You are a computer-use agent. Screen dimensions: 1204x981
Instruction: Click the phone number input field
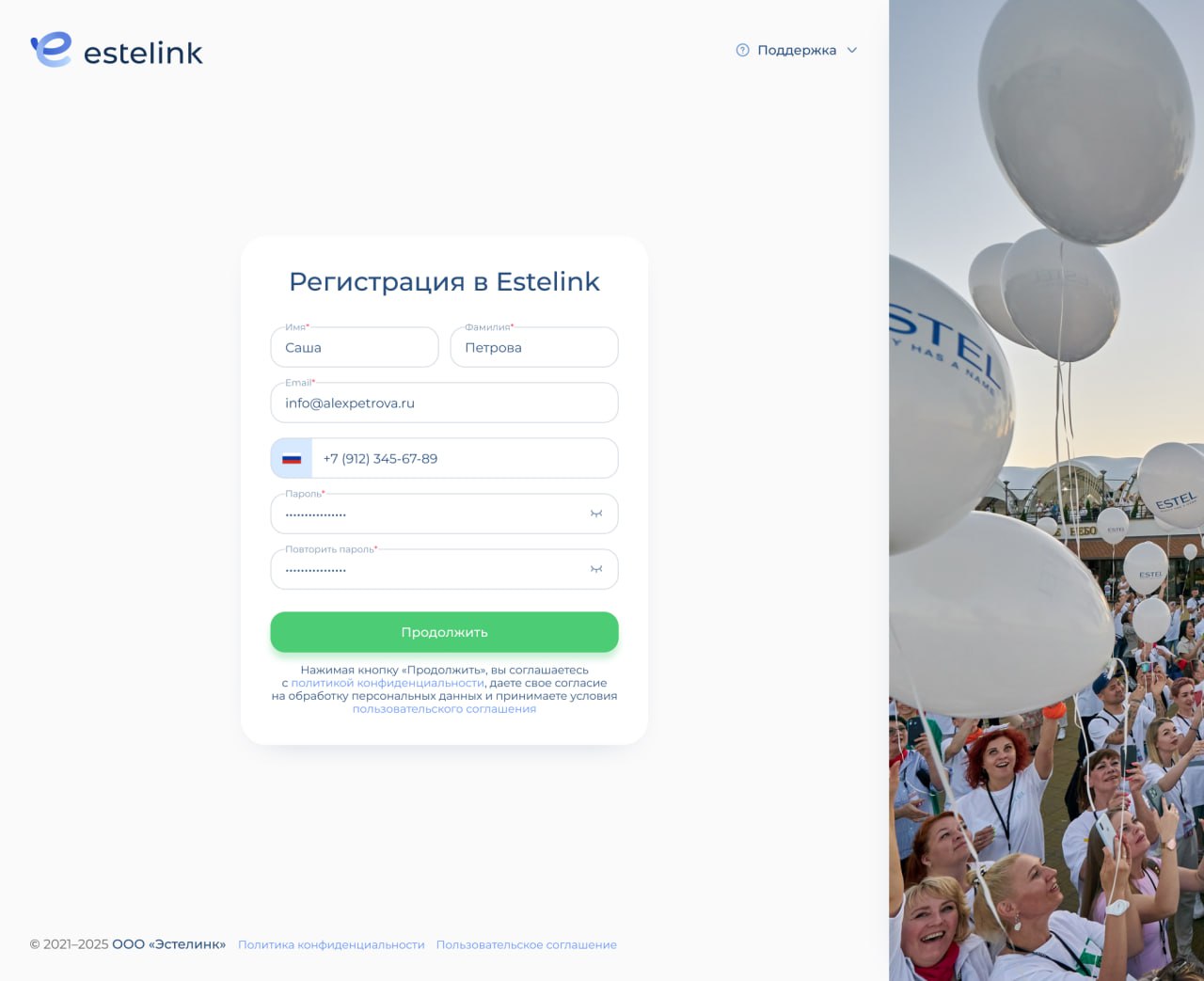click(465, 459)
